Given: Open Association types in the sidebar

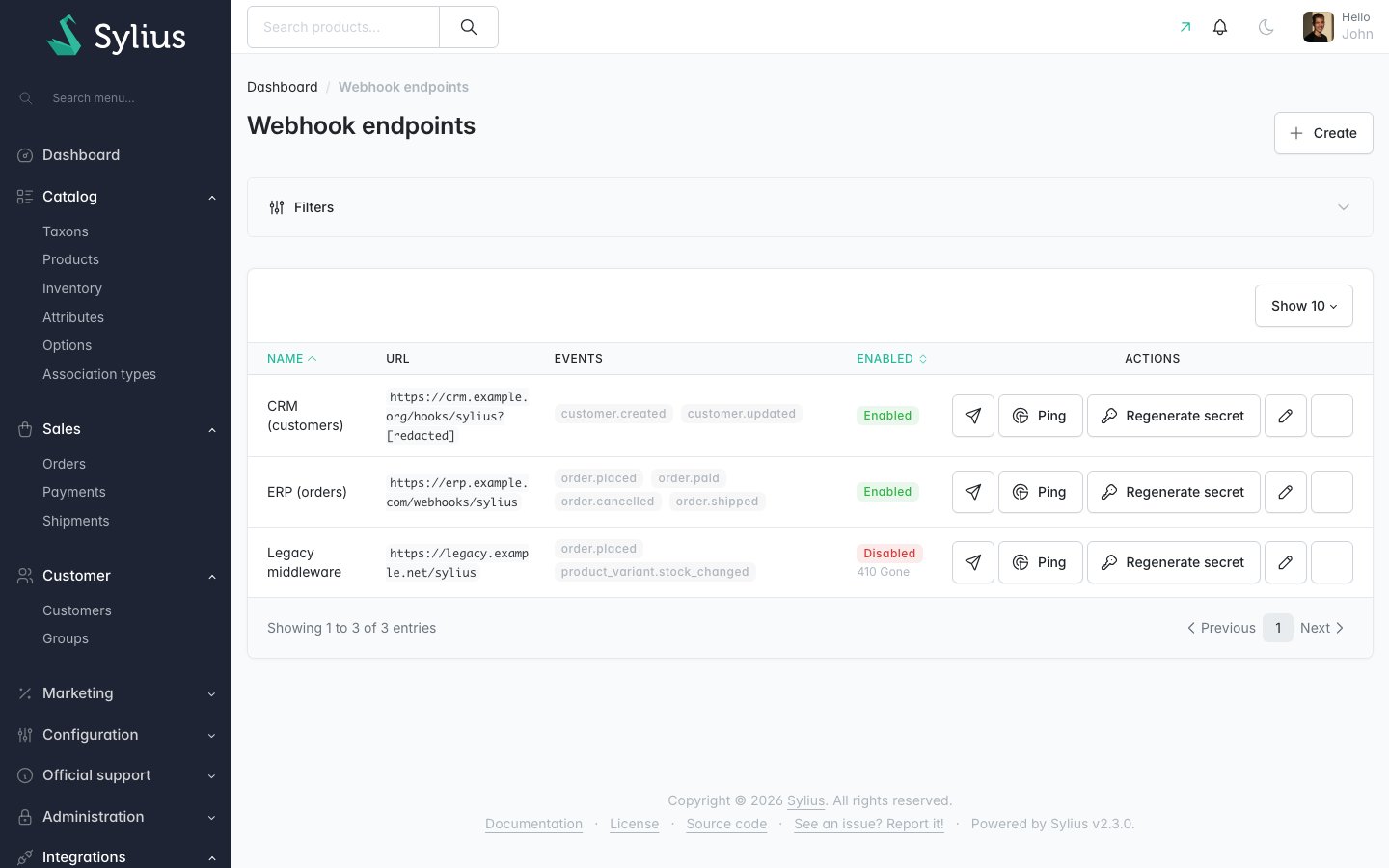Looking at the screenshot, I should [99, 374].
